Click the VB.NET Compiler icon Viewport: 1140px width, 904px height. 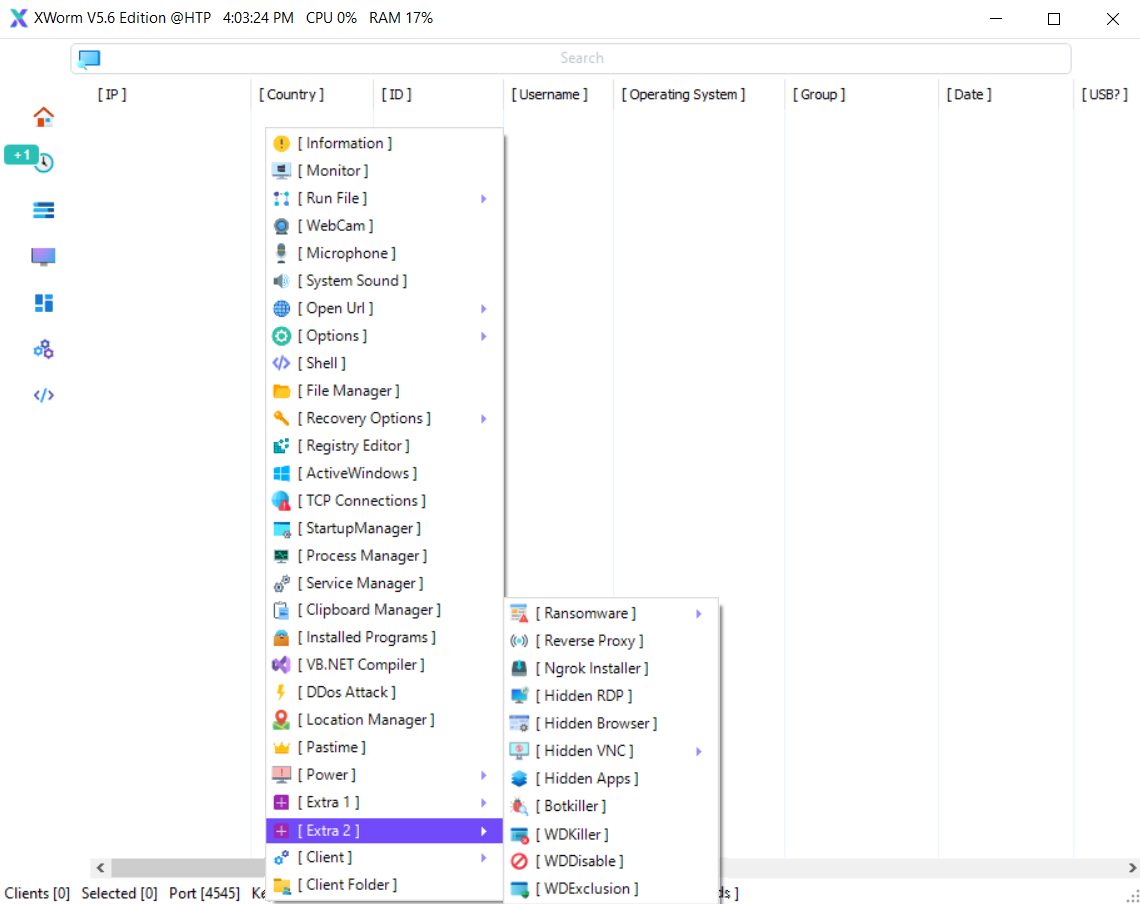(x=281, y=665)
